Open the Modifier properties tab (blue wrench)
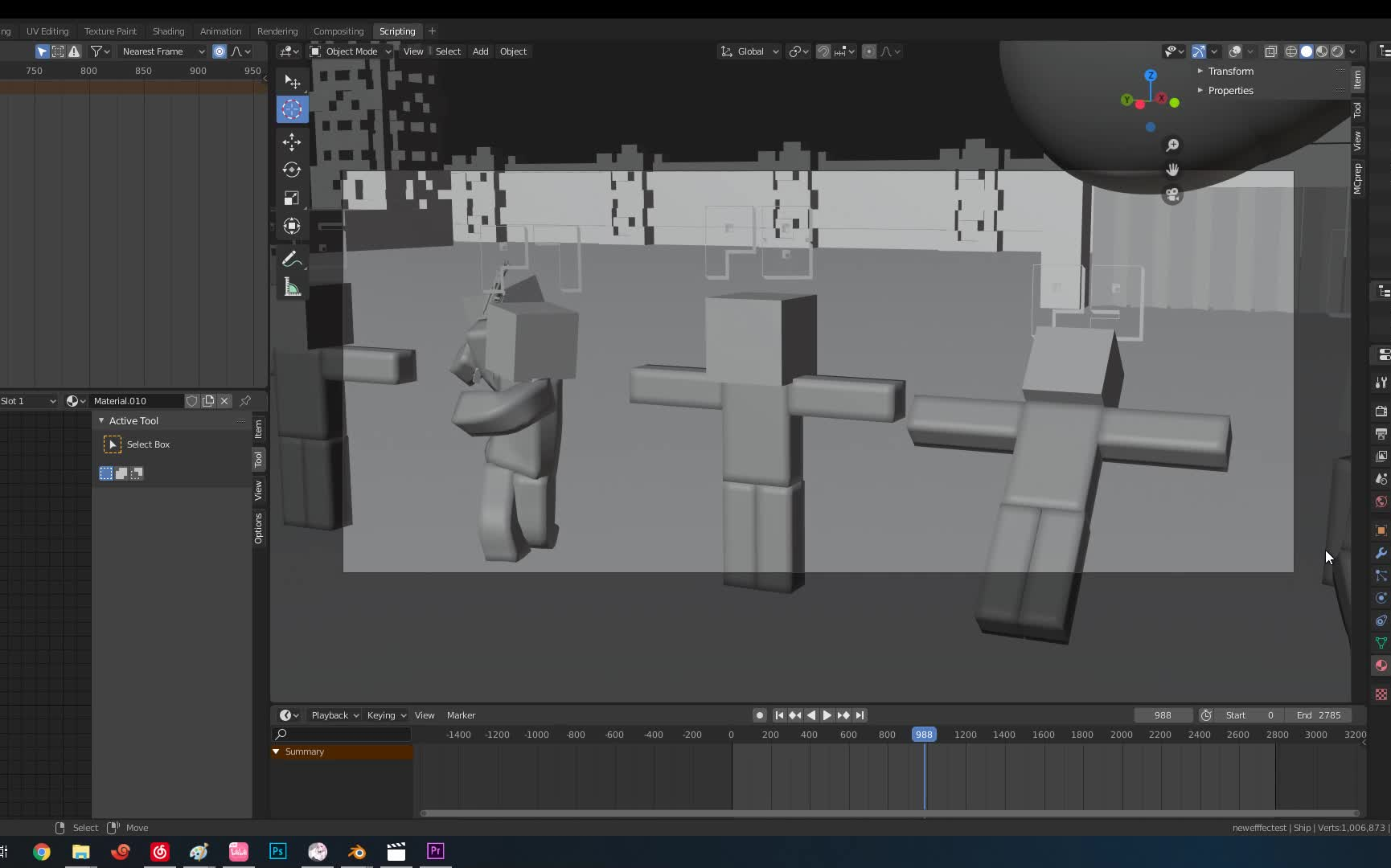This screenshot has width=1391, height=868. (x=1381, y=553)
